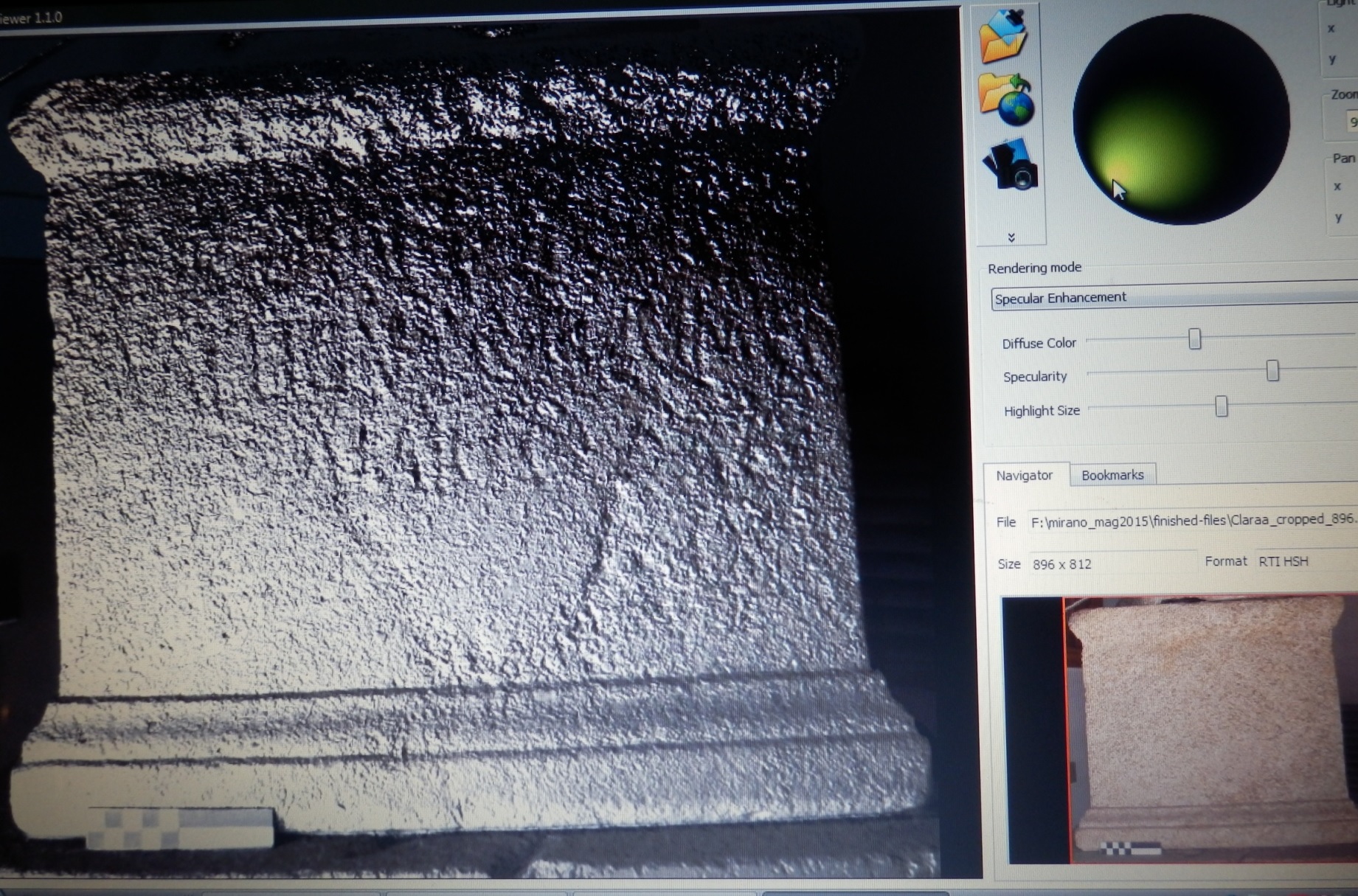Select the Format field showing RTI HSH

[1306, 561]
